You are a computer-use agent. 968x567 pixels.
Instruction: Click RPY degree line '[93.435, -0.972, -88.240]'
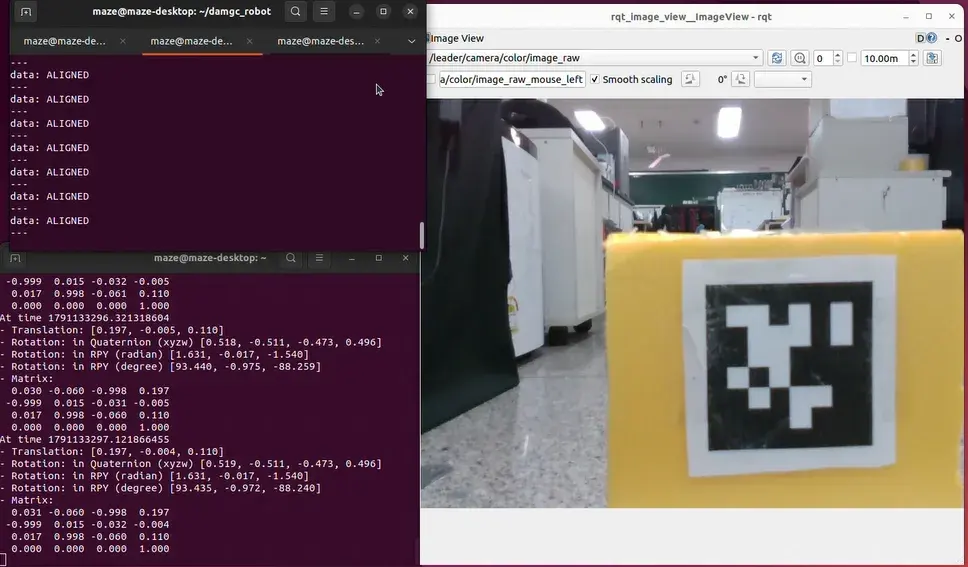click(161, 488)
